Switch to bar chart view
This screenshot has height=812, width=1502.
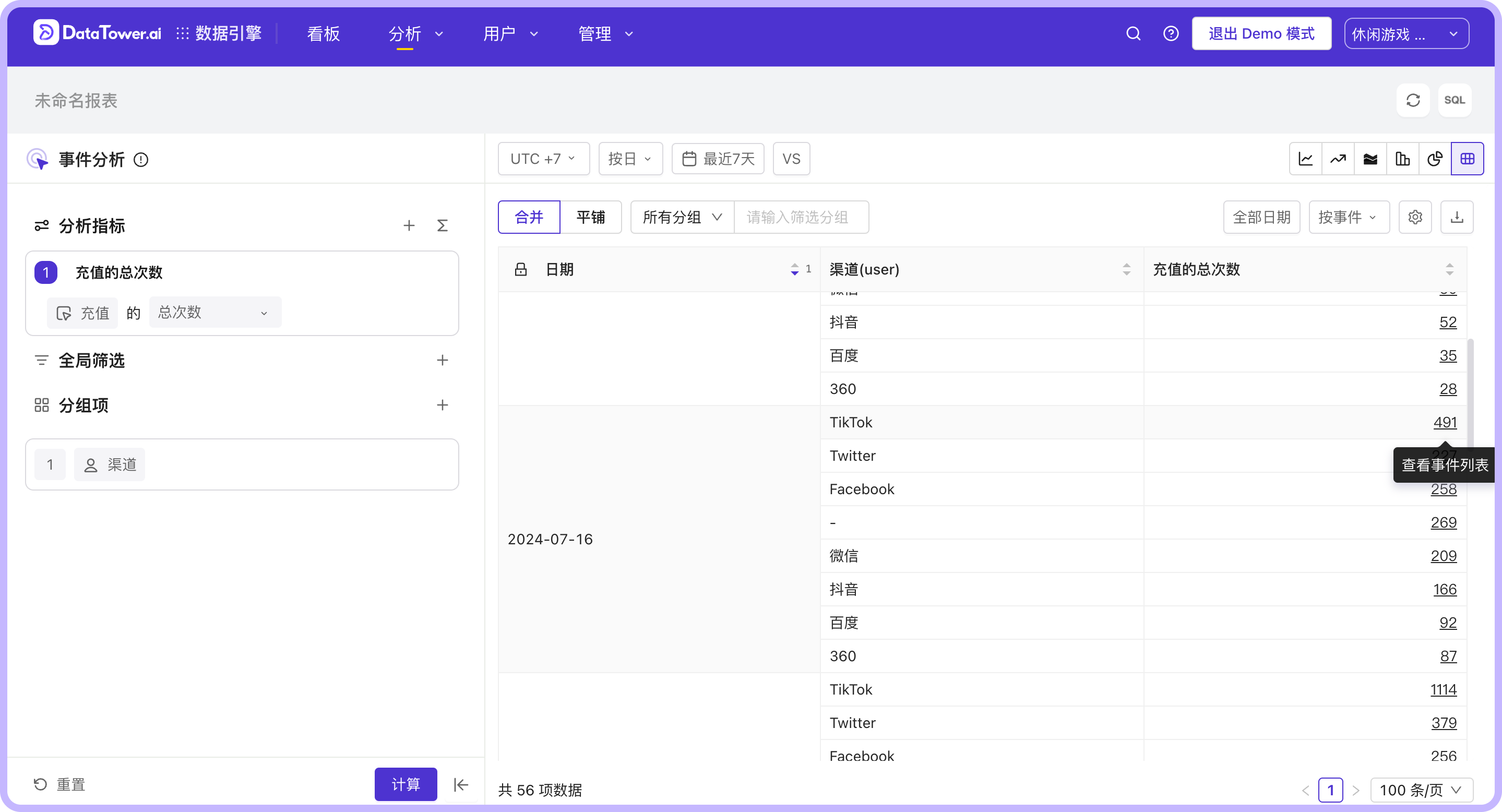coord(1403,158)
